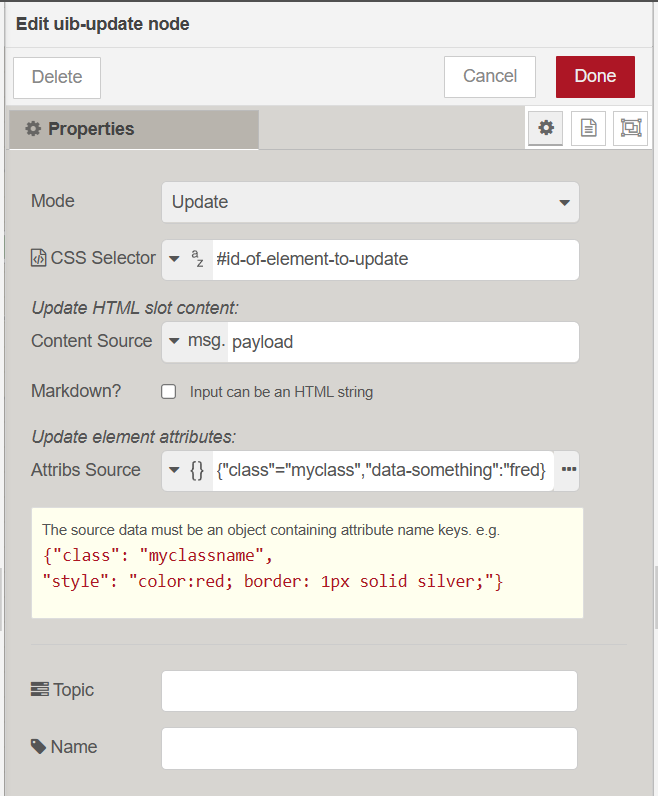Viewport: 658px width, 796px height.
Task: Click the CSS Selector code icon
Action: tap(38, 259)
